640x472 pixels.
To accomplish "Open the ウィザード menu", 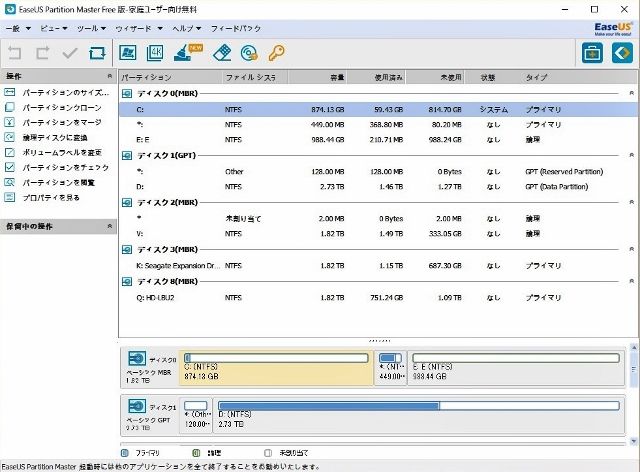I will point(139,29).
